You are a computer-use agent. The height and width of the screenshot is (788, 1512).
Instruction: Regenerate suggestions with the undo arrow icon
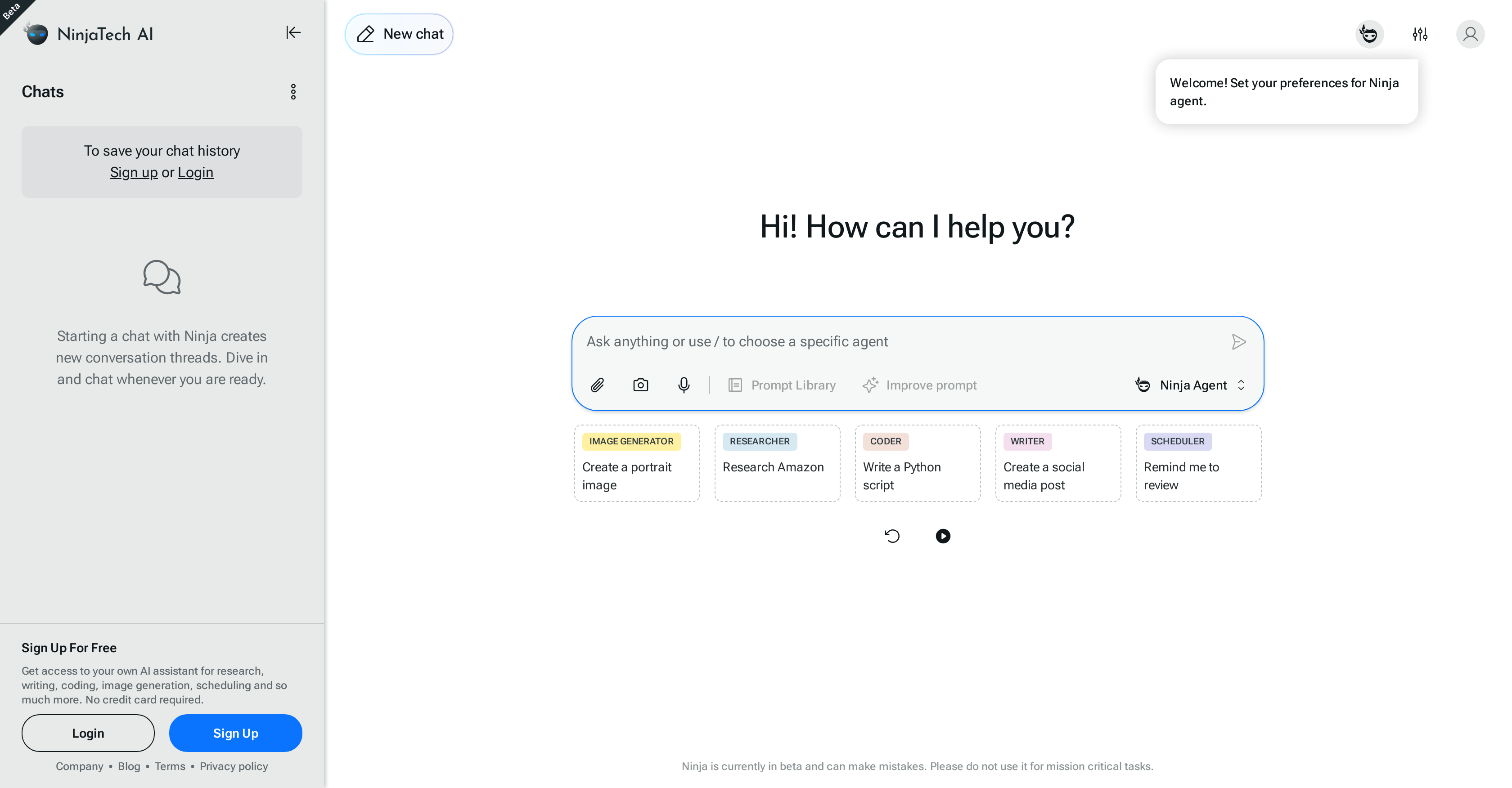coord(892,536)
